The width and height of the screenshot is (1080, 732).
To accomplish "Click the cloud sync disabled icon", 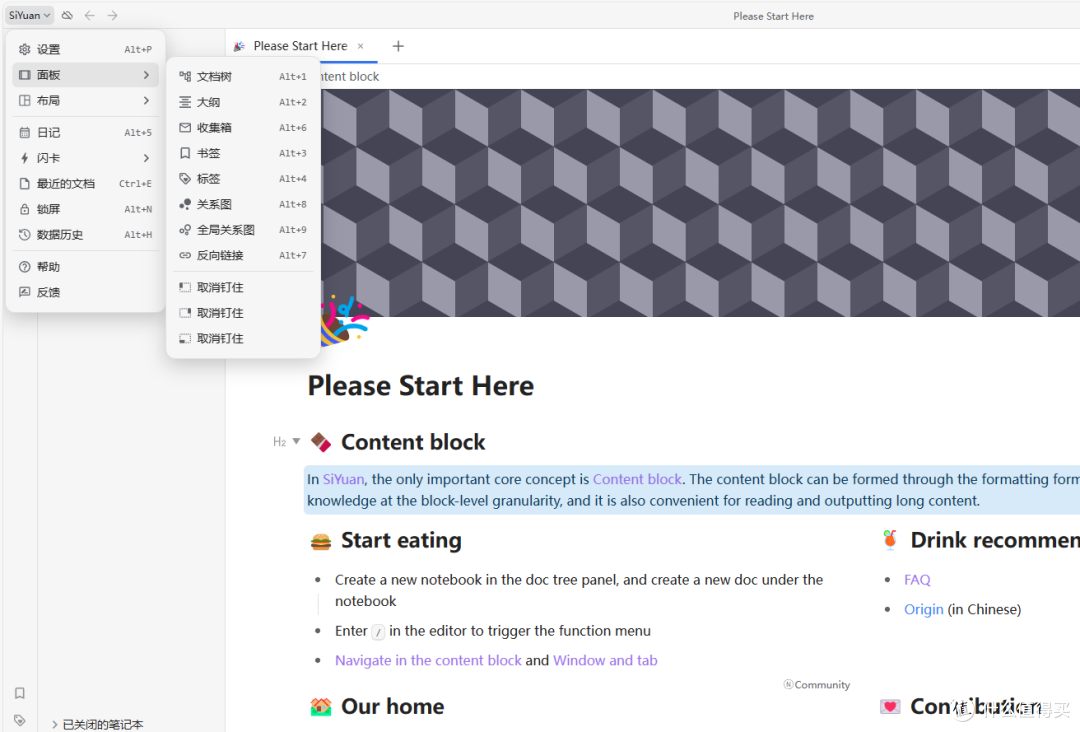I will pyautogui.click(x=68, y=15).
